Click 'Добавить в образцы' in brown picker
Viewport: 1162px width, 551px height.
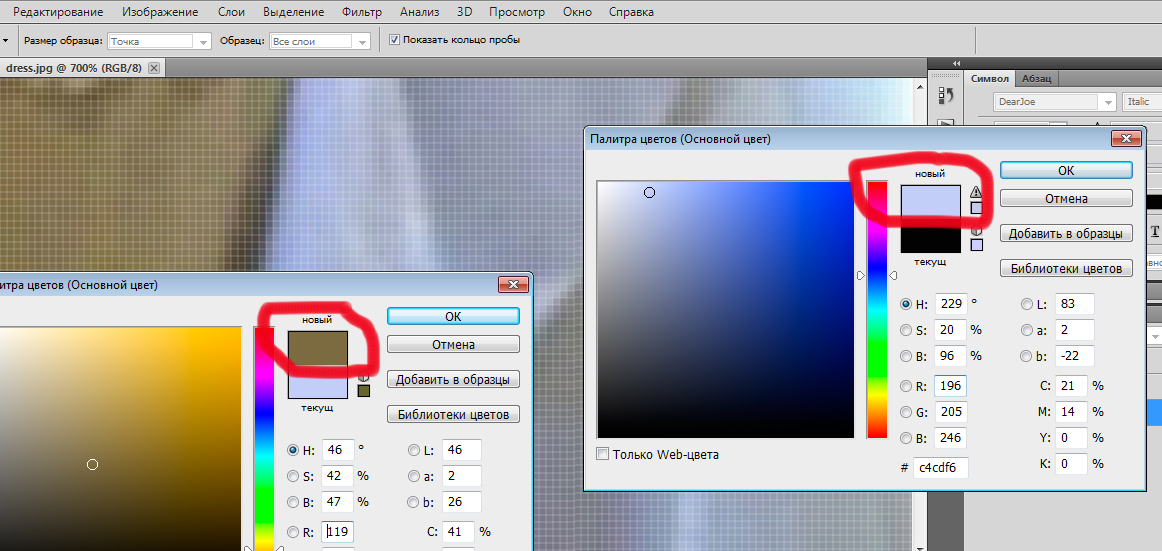coord(453,379)
